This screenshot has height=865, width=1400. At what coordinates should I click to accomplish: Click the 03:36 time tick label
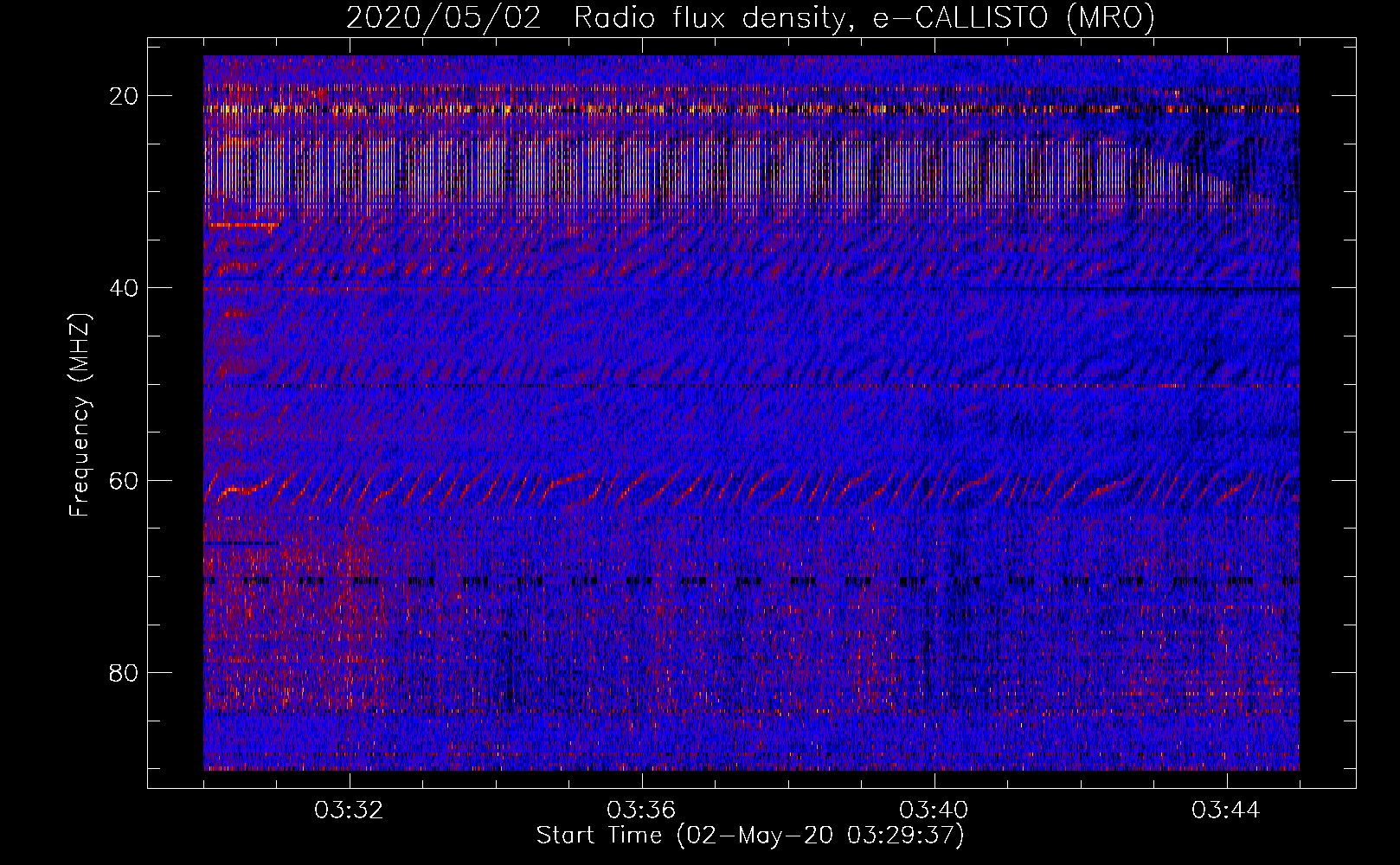pyautogui.click(x=642, y=811)
